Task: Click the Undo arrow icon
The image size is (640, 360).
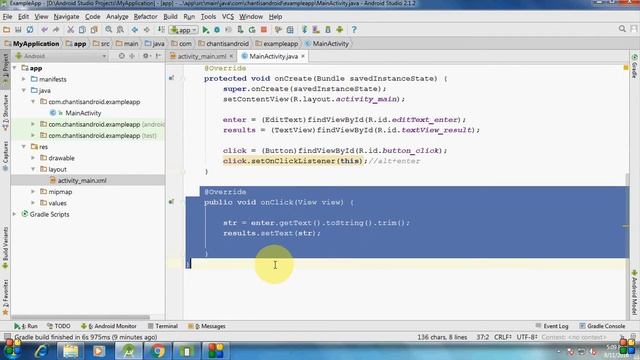Action: coord(44,29)
